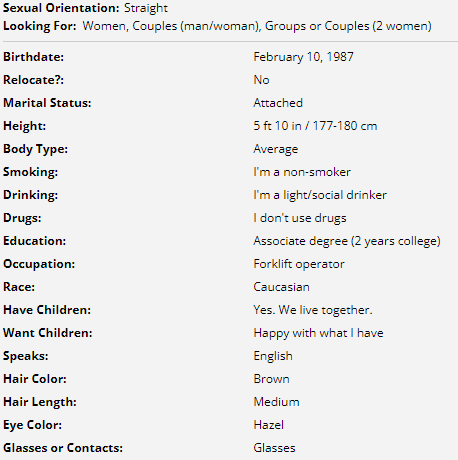
Task: Click the Body Type label
Action: 35,149
